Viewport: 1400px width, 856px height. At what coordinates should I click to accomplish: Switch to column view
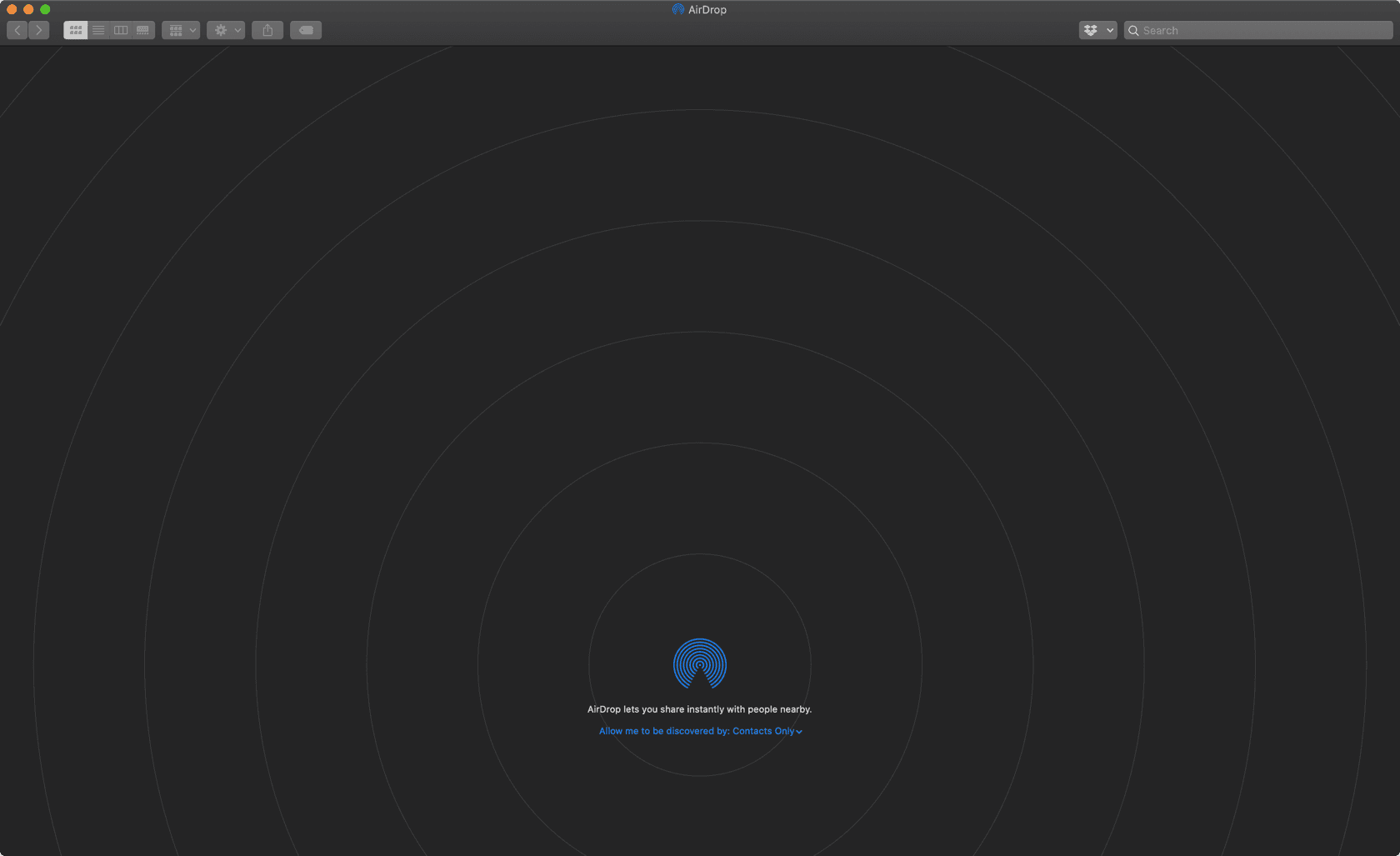[x=121, y=30]
